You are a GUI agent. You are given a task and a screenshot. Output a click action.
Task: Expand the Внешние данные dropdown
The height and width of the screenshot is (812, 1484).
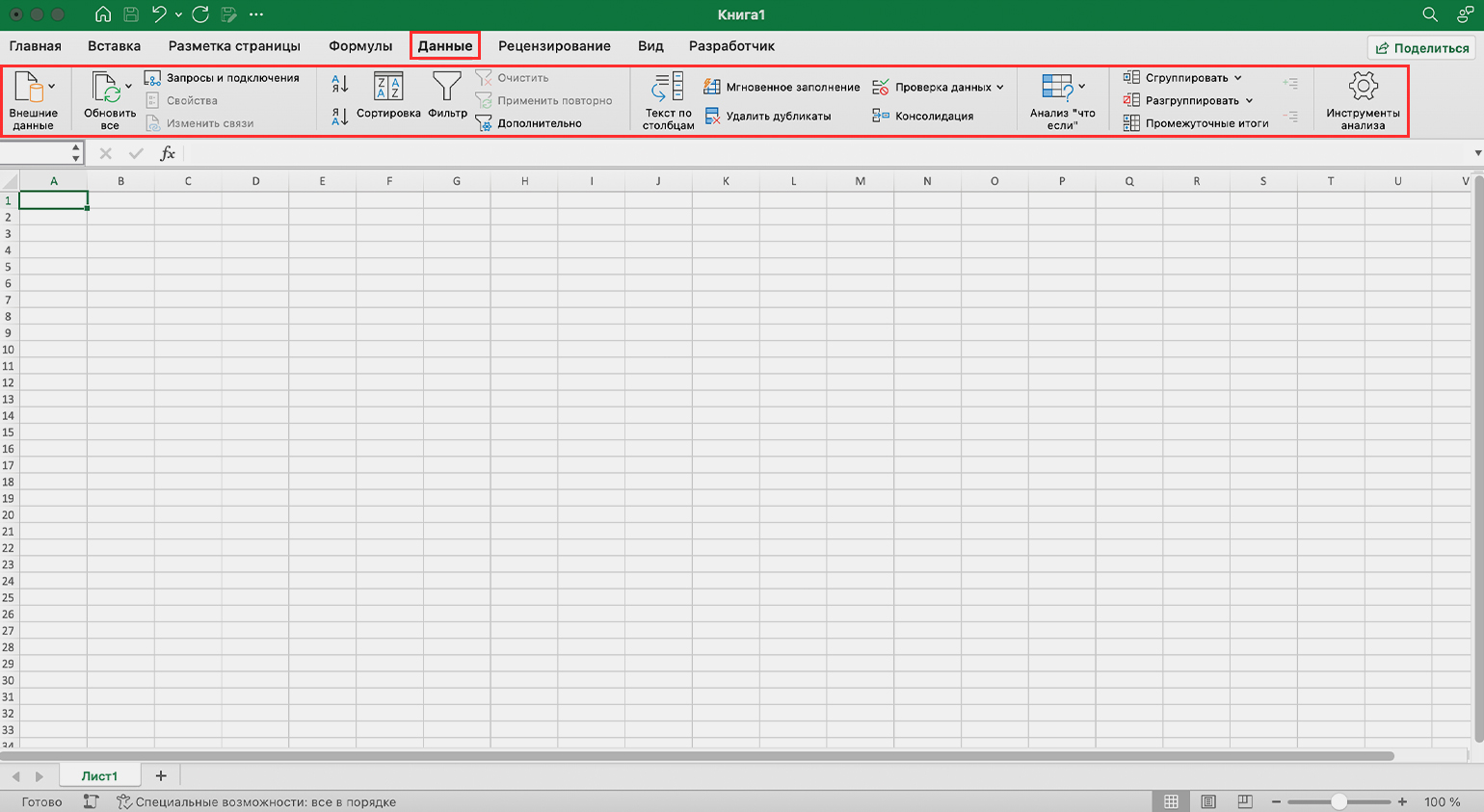[x=51, y=87]
